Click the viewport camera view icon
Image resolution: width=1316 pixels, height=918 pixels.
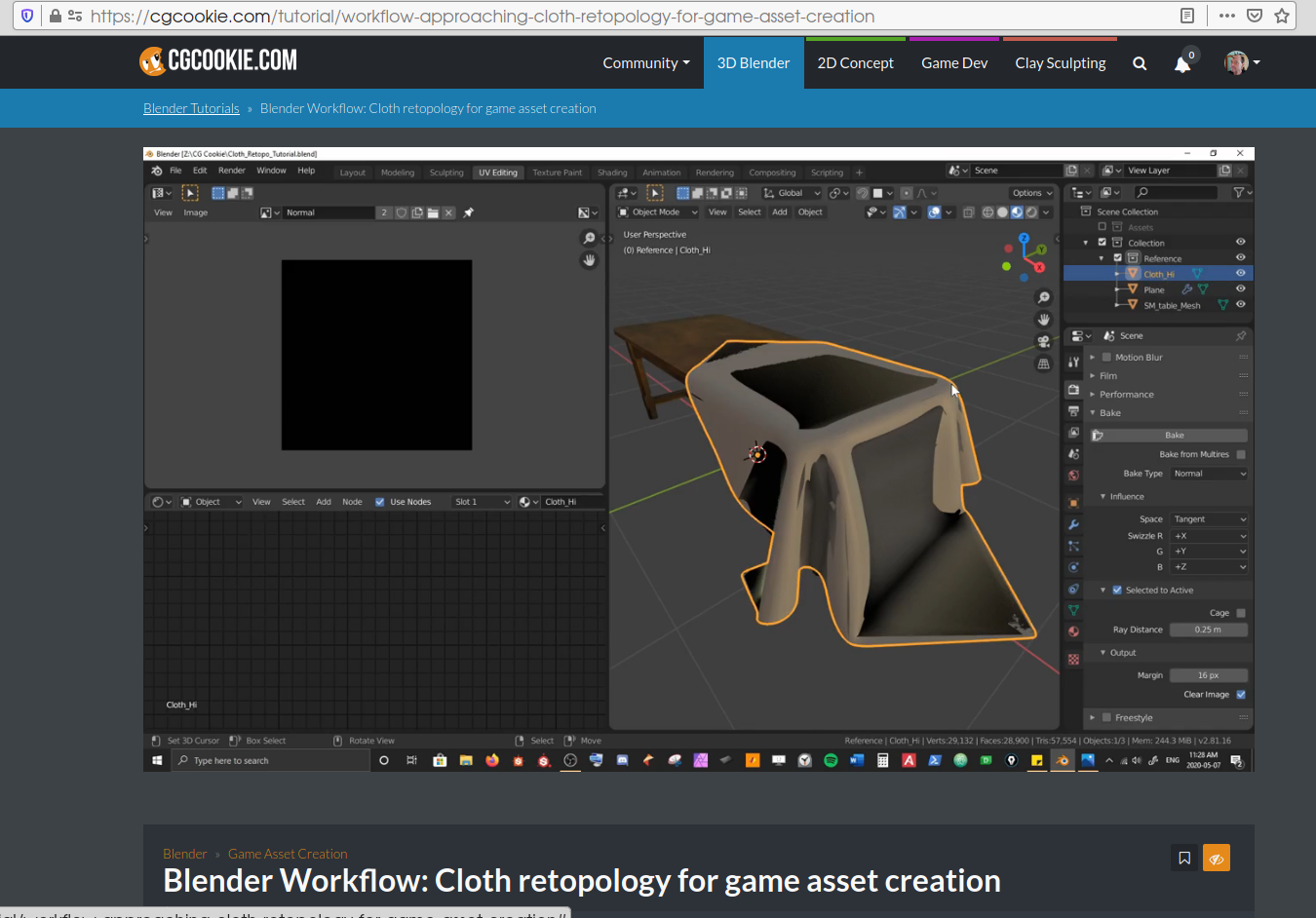point(1043,341)
